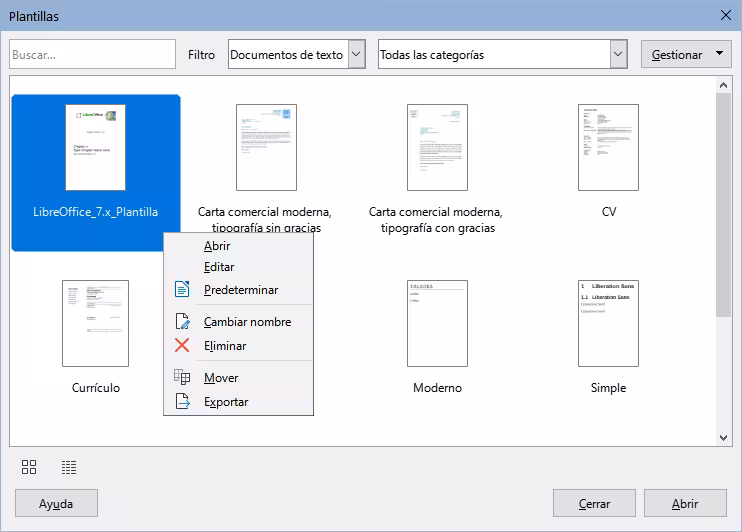
Task: Click the Predeterminar document icon in context menu
Action: pyautogui.click(x=182, y=290)
